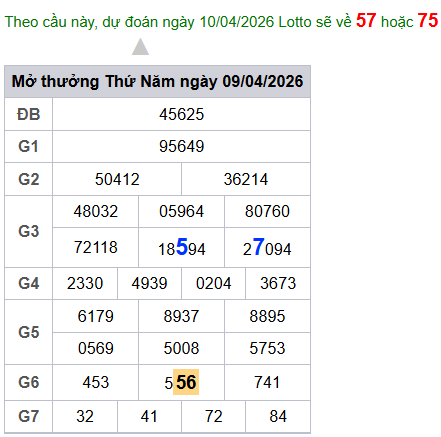This screenshot has width=441, height=437.
Task: Click the G5 number 5008
Action: 181,348
